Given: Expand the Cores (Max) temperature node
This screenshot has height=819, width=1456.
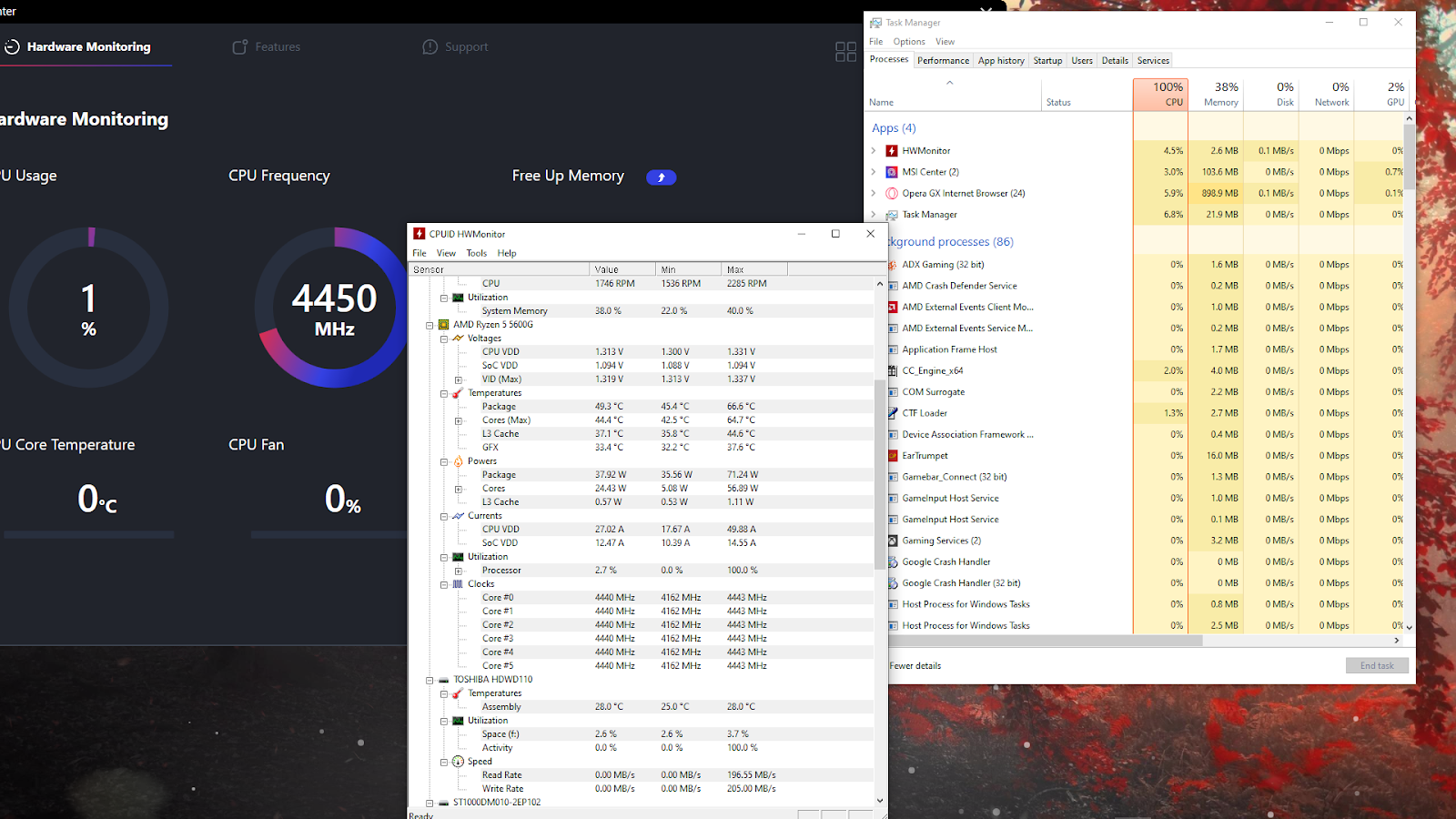Looking at the screenshot, I should click(x=459, y=420).
